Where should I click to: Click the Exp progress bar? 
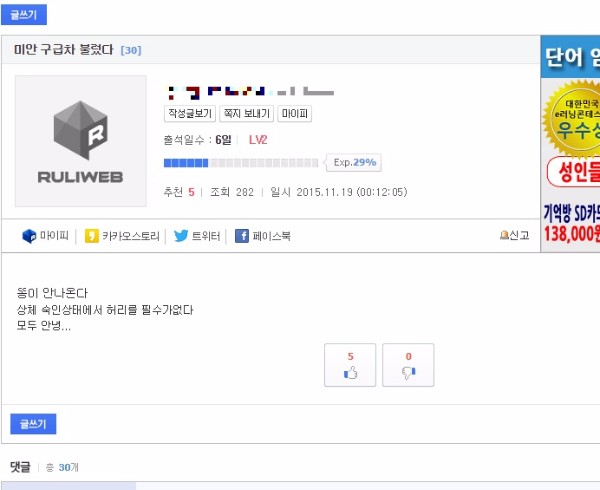(x=241, y=163)
